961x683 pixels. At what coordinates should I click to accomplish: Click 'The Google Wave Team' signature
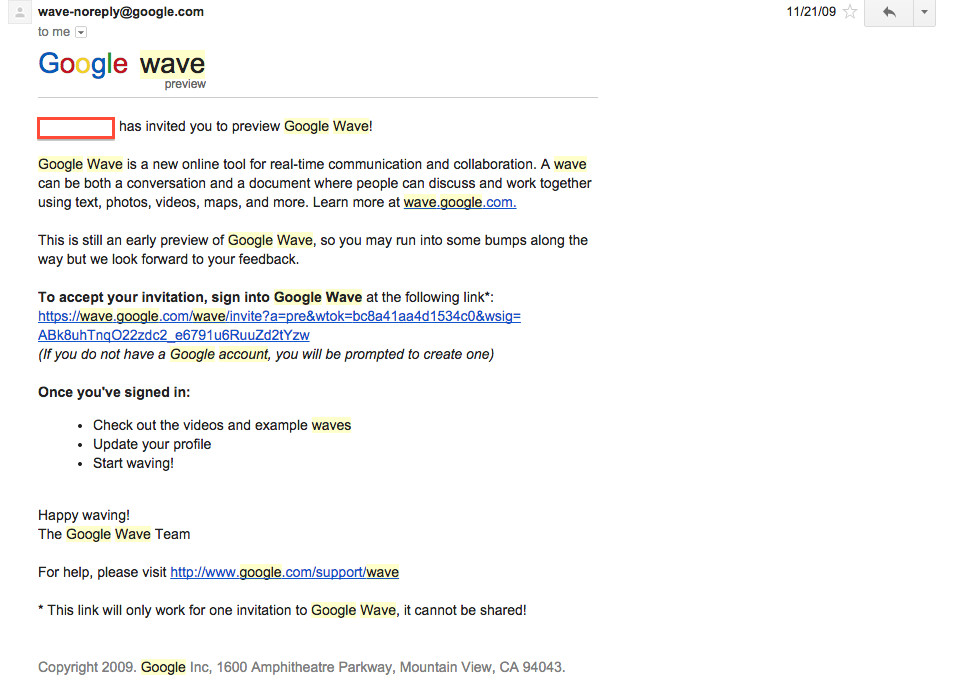point(114,534)
